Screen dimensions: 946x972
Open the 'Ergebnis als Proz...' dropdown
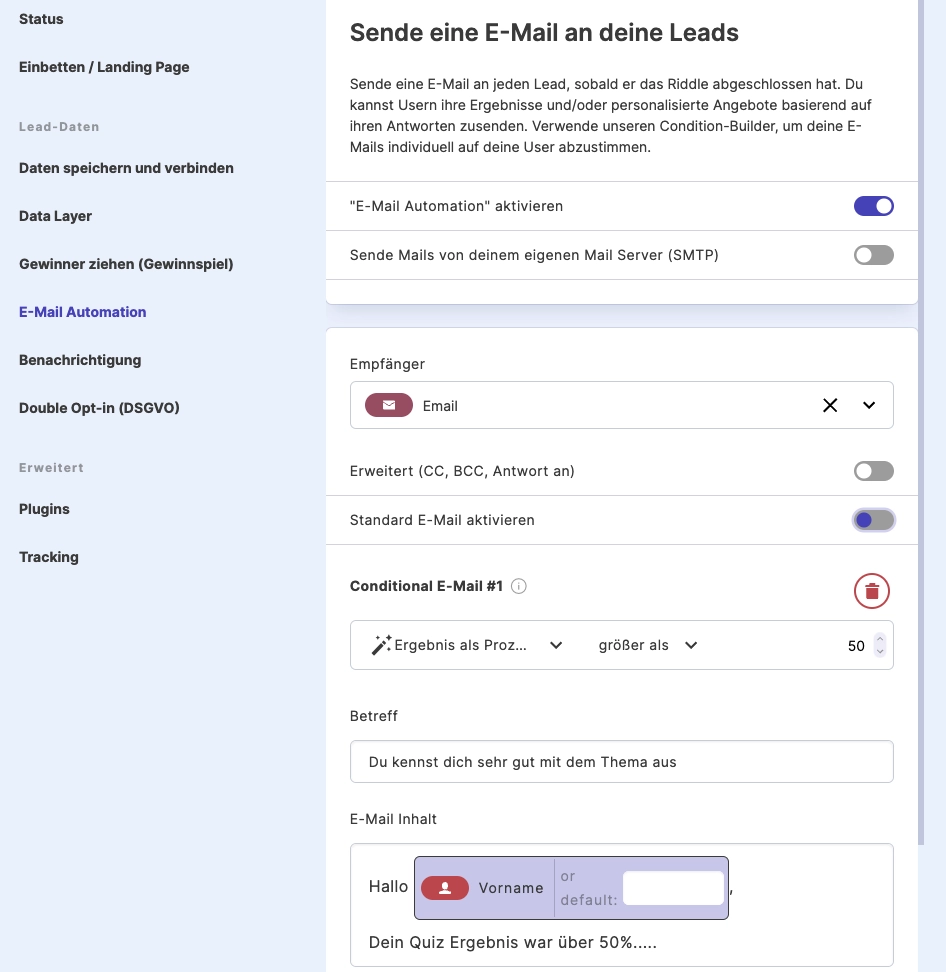tap(555, 645)
